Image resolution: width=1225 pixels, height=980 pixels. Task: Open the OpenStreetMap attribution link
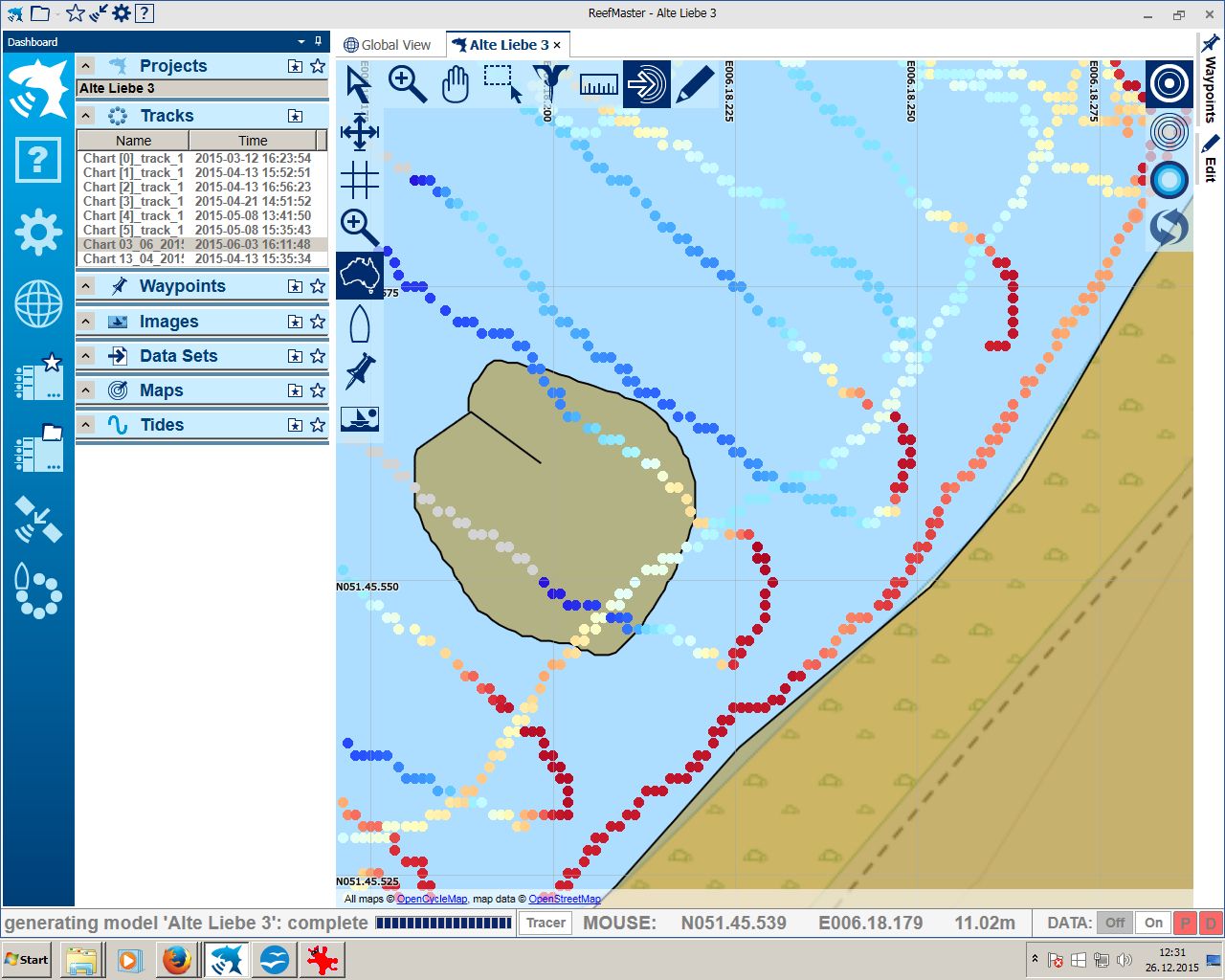[565, 899]
